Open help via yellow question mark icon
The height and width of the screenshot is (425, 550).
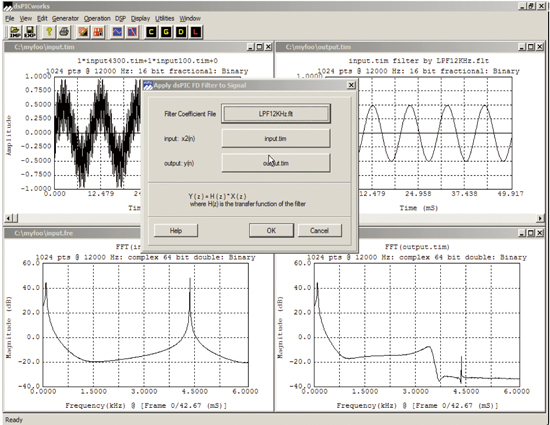point(49,32)
